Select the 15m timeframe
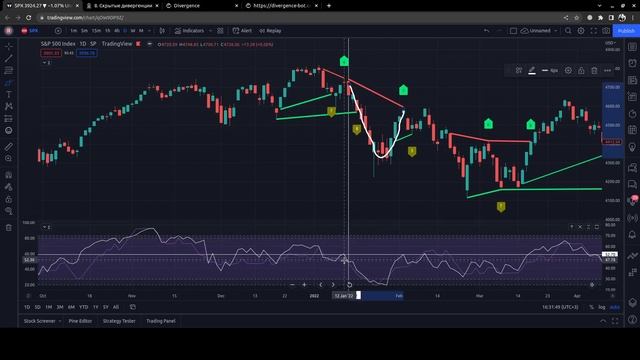The height and width of the screenshot is (360, 640). coord(96,31)
